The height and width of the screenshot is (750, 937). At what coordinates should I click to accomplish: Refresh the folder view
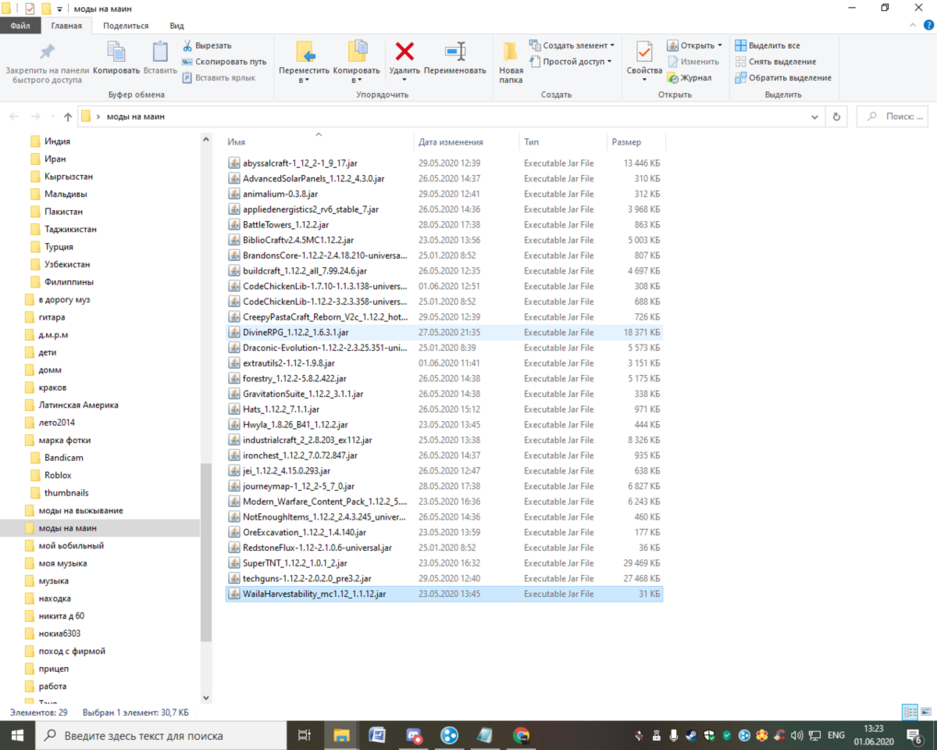(837, 117)
